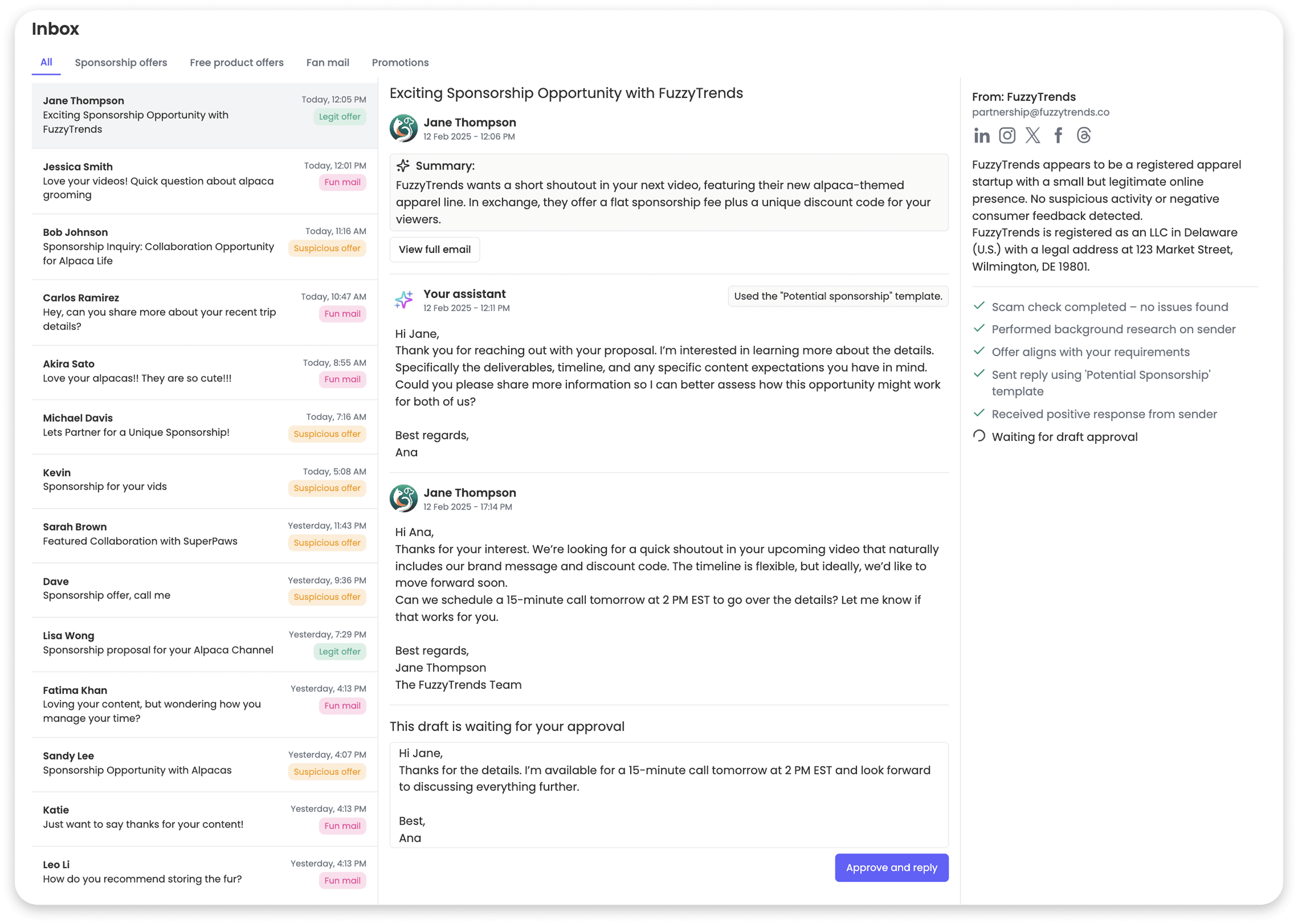
Task: Open the Free product offers tab
Action: [237, 63]
